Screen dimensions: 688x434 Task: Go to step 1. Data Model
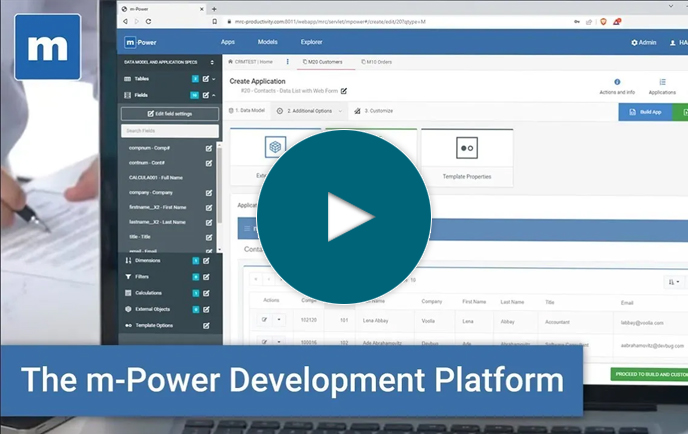pos(247,111)
